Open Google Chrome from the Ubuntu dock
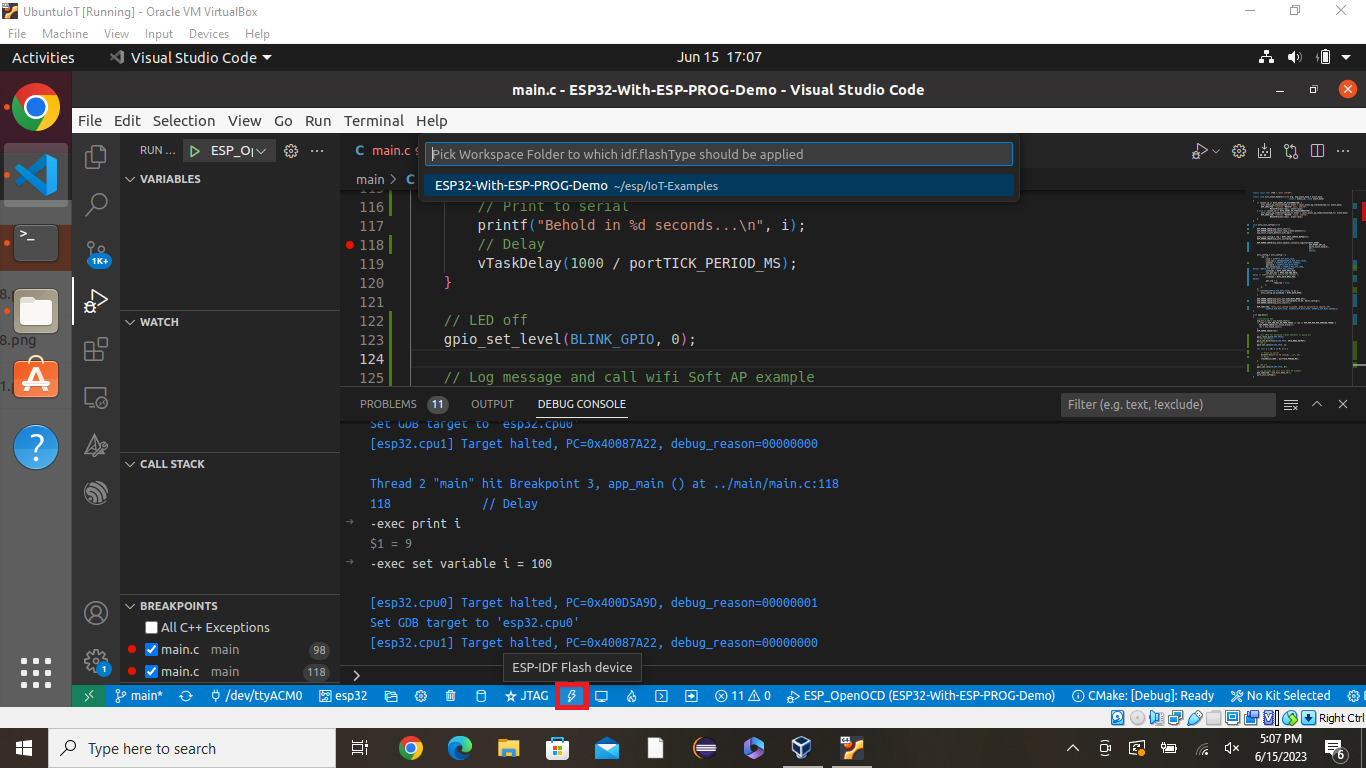Screen dimensions: 1366x768 click(x=36, y=107)
